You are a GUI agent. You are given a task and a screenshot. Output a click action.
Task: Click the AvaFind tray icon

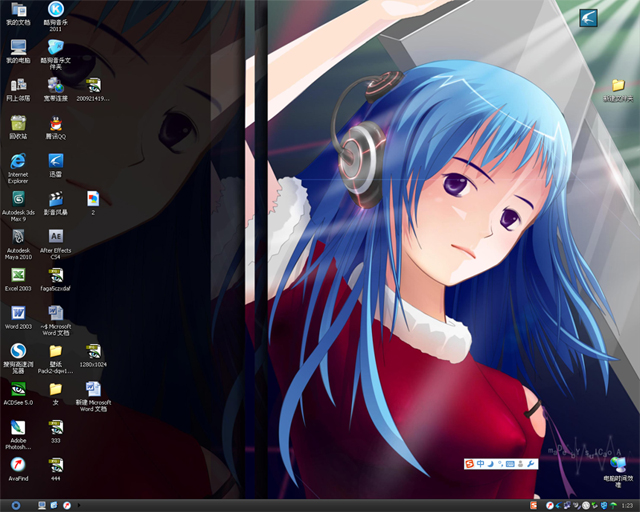[550, 506]
